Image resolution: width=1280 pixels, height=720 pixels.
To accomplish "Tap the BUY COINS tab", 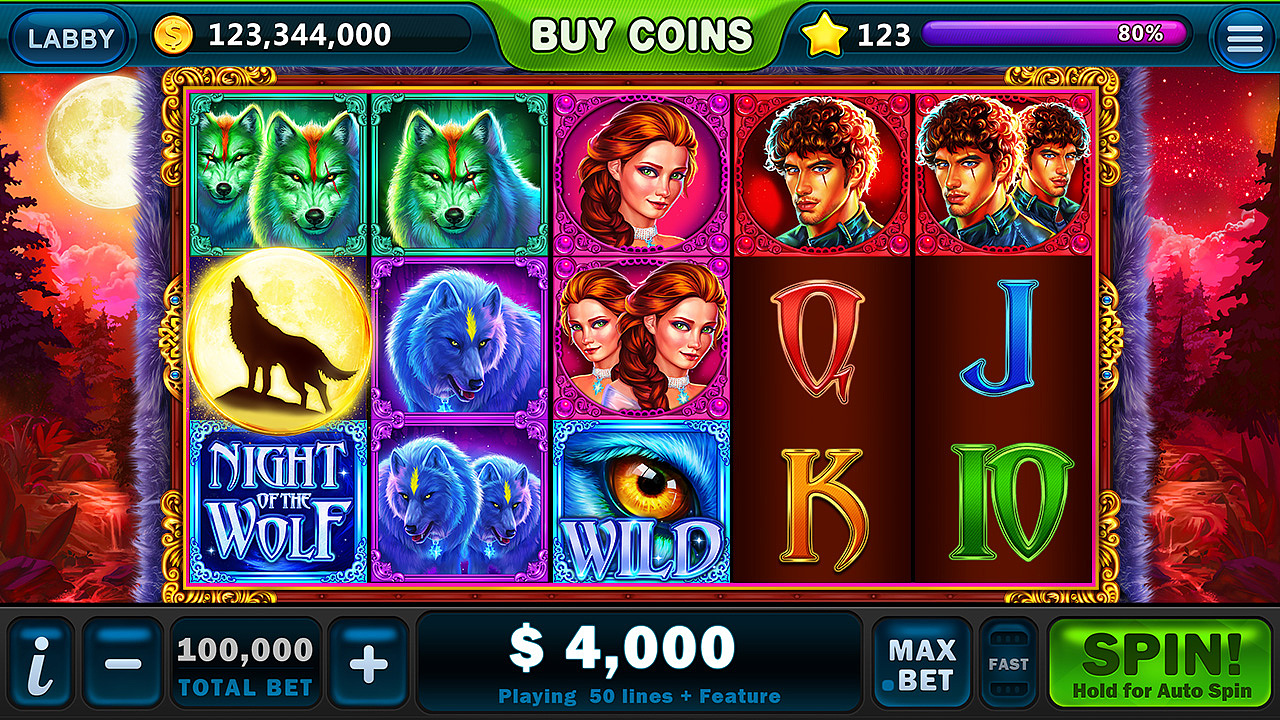I will click(x=641, y=36).
